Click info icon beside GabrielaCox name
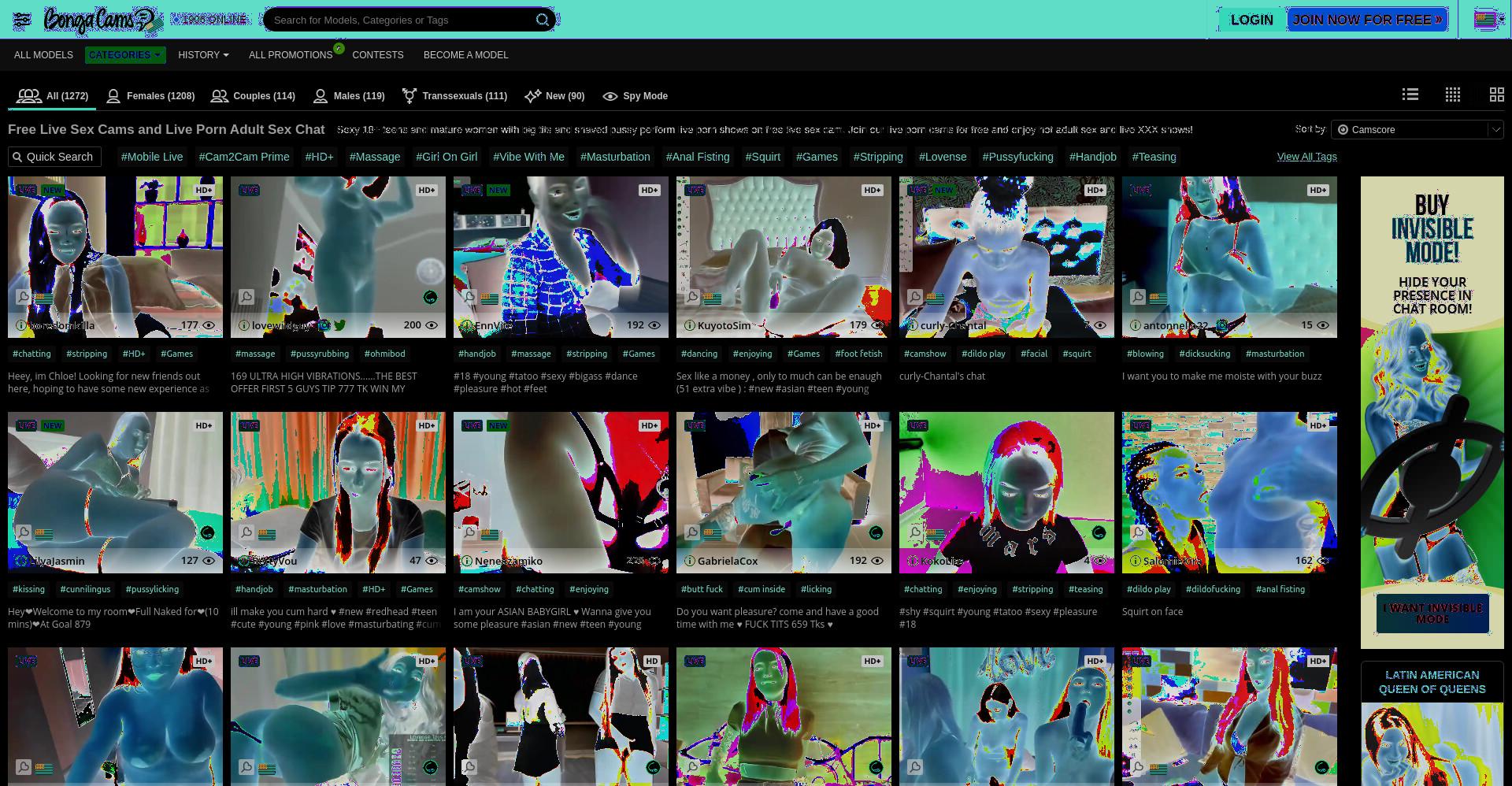 (690, 561)
